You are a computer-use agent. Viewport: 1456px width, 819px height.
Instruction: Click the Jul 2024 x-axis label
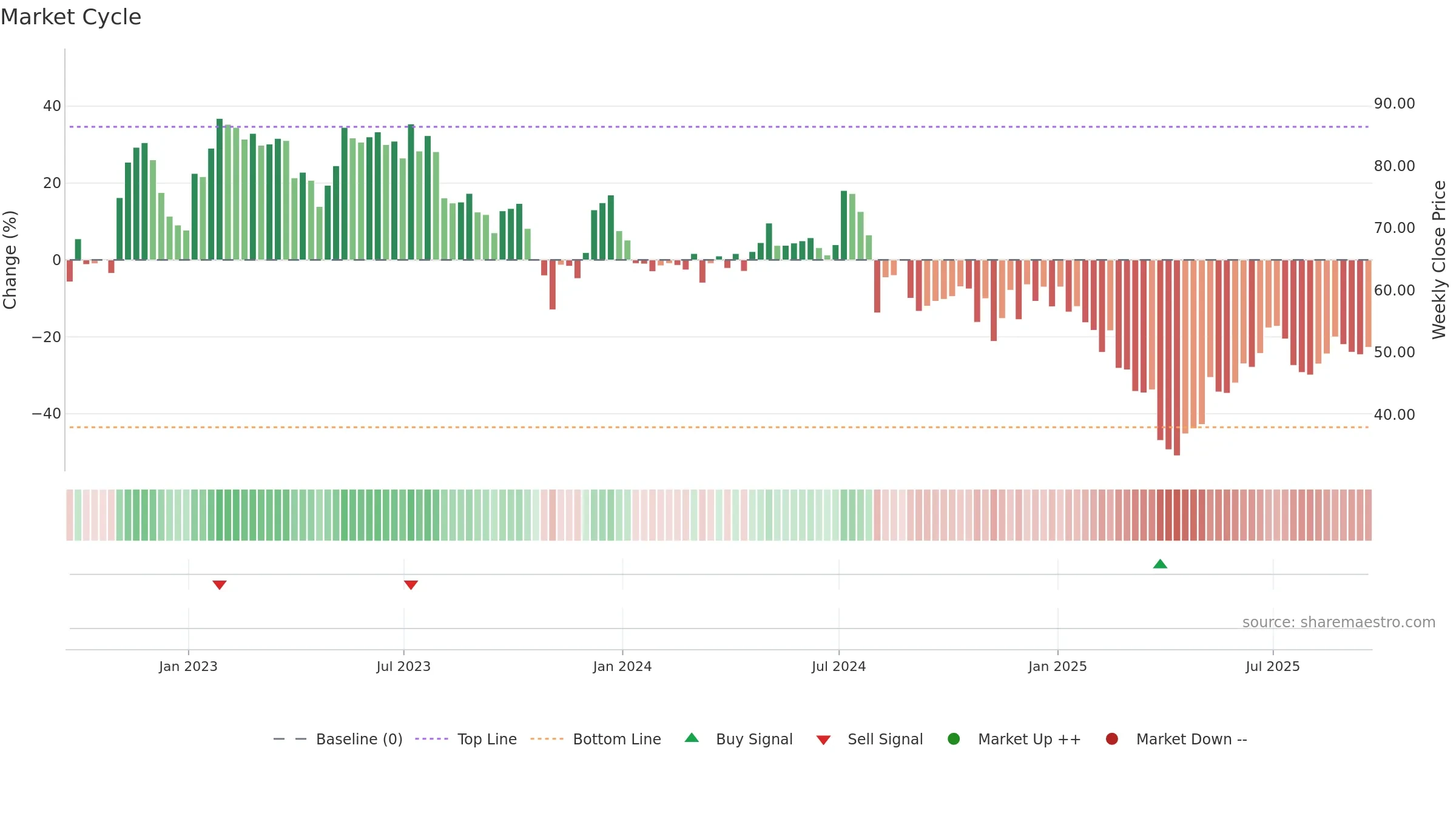[839, 666]
